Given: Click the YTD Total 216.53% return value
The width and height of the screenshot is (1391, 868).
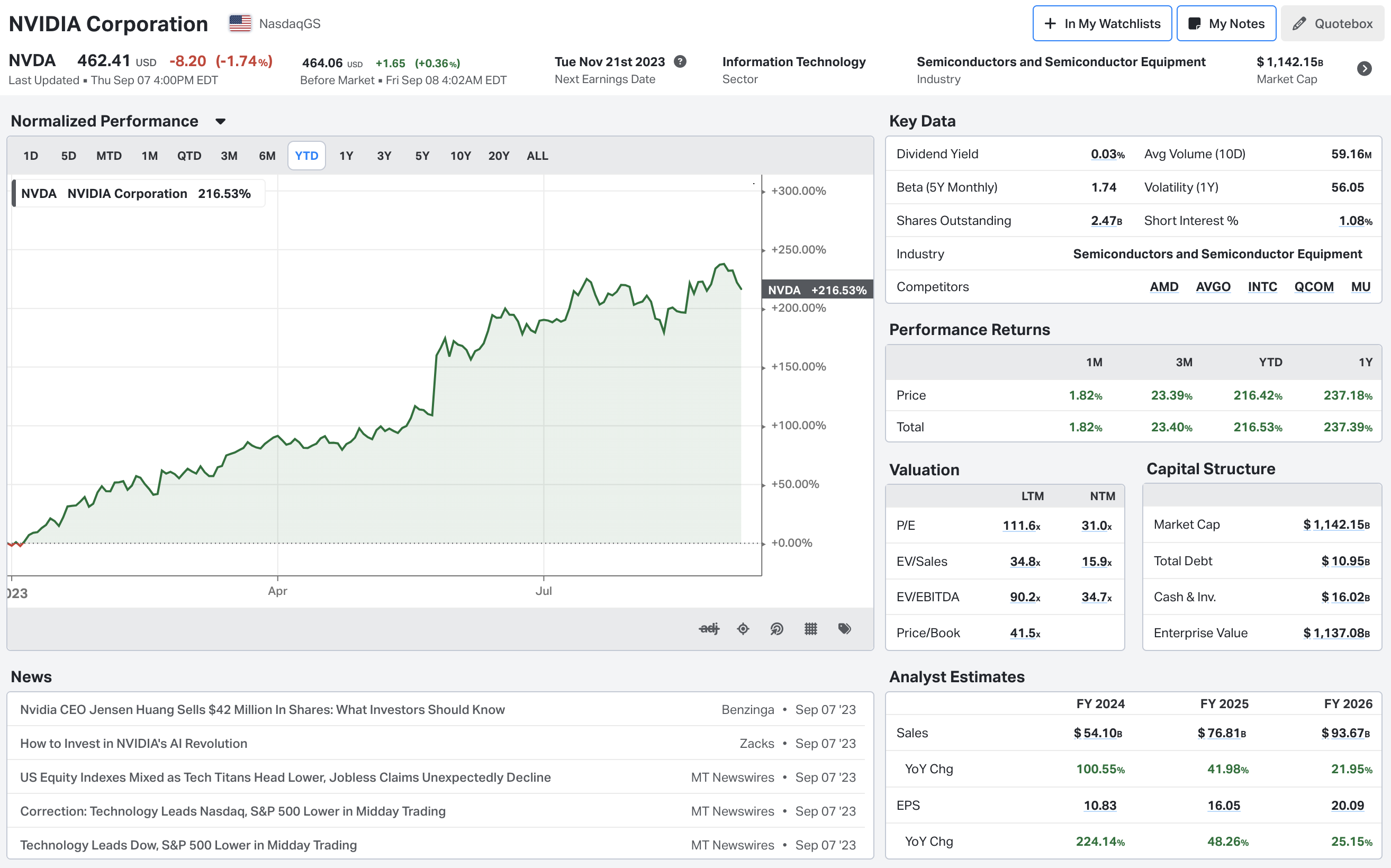Looking at the screenshot, I should click(1257, 427).
